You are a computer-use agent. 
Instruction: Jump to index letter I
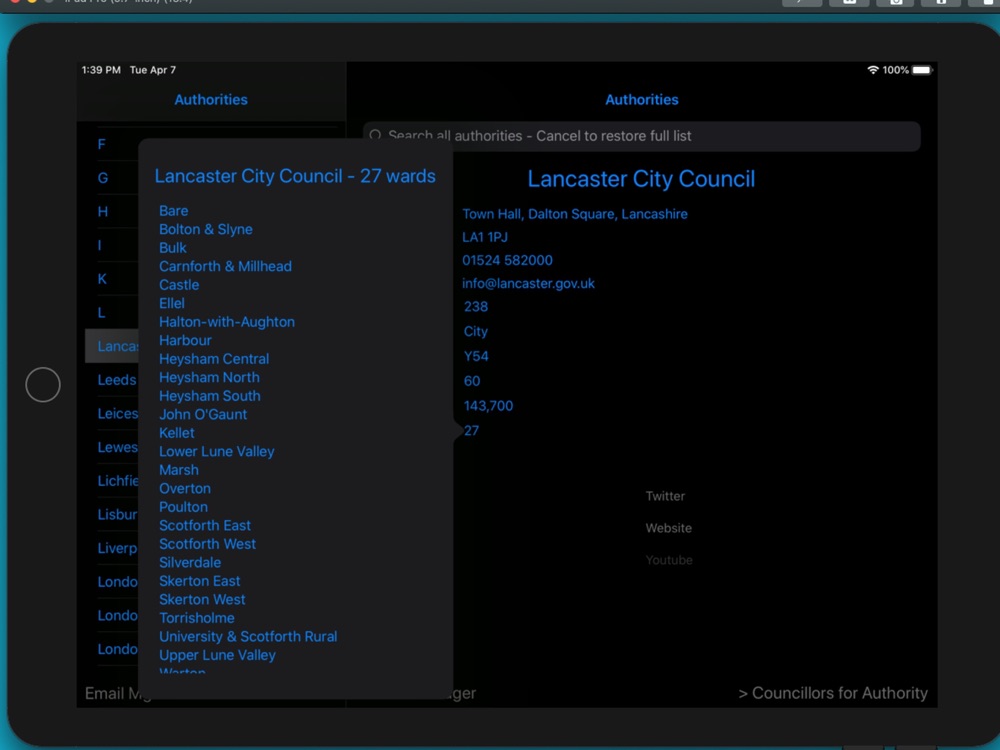pyautogui.click(x=99, y=246)
